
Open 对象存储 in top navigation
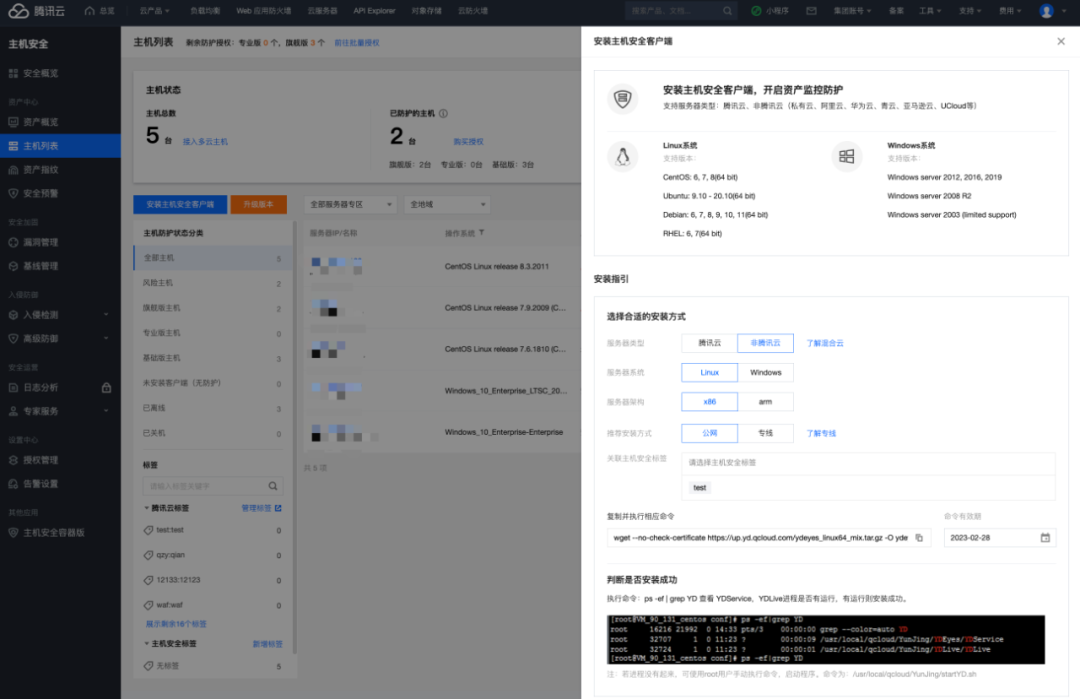pos(426,11)
